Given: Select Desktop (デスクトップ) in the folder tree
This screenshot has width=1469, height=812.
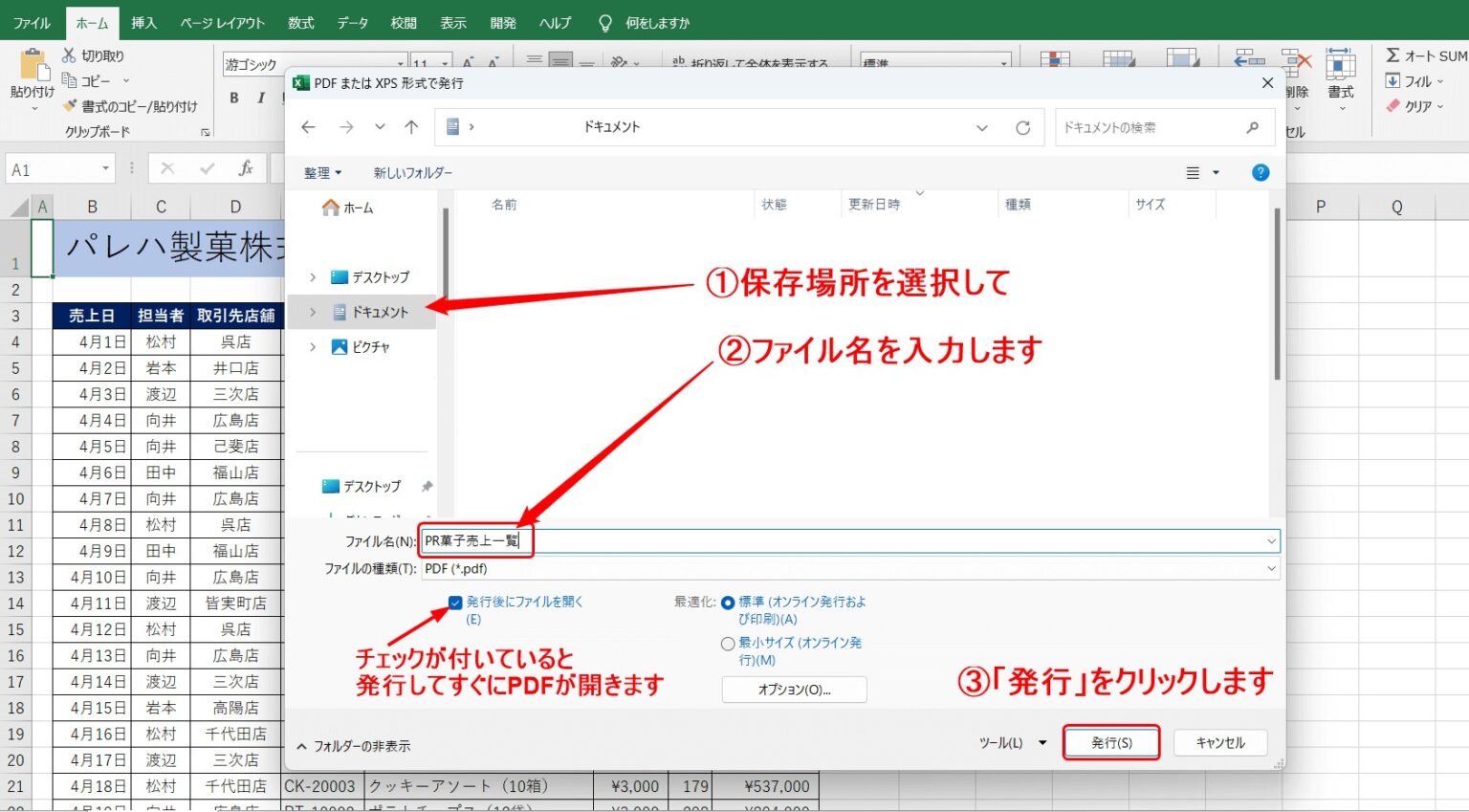Looking at the screenshot, I should pos(370,277).
